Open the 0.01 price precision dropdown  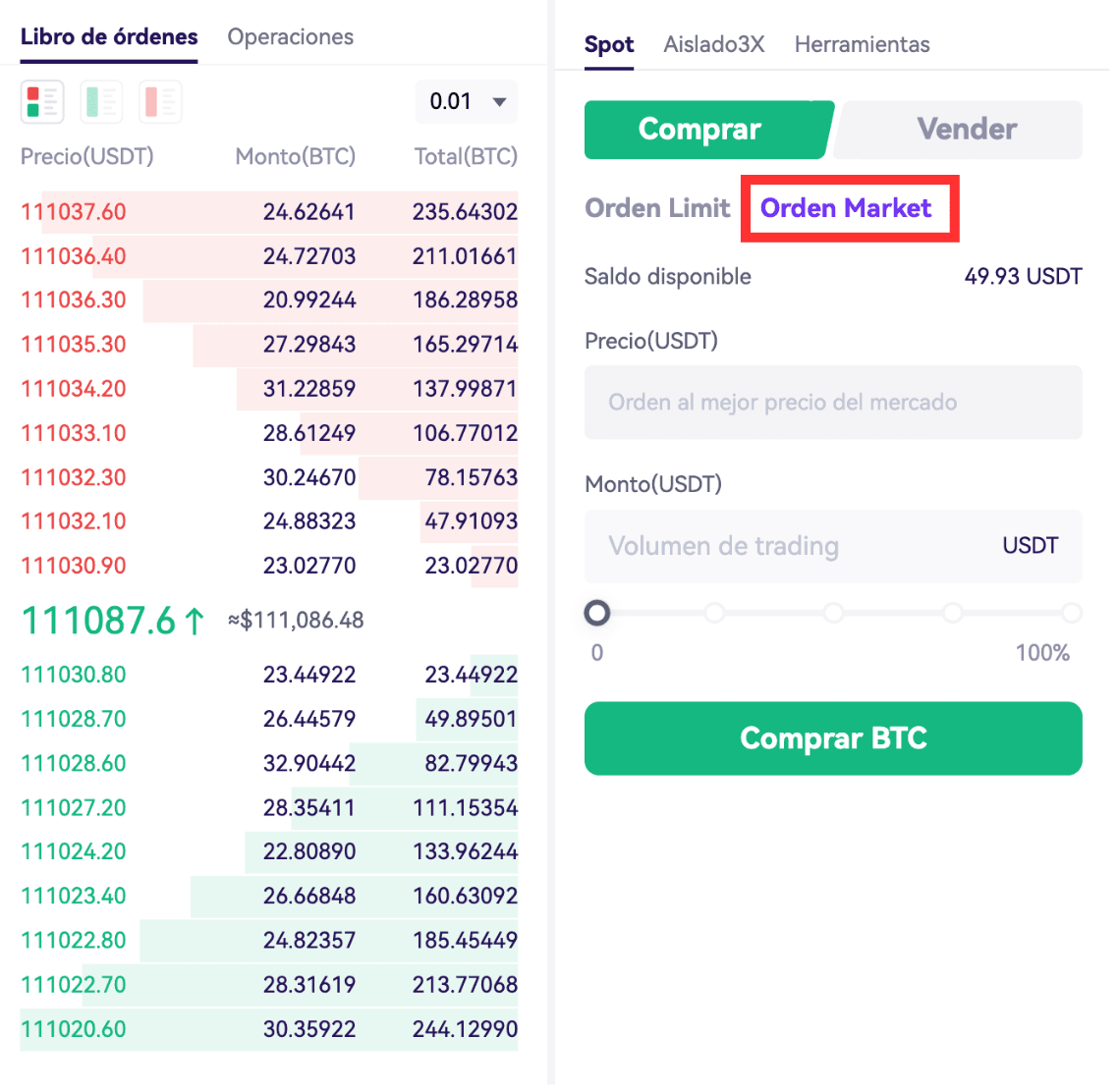[x=466, y=102]
